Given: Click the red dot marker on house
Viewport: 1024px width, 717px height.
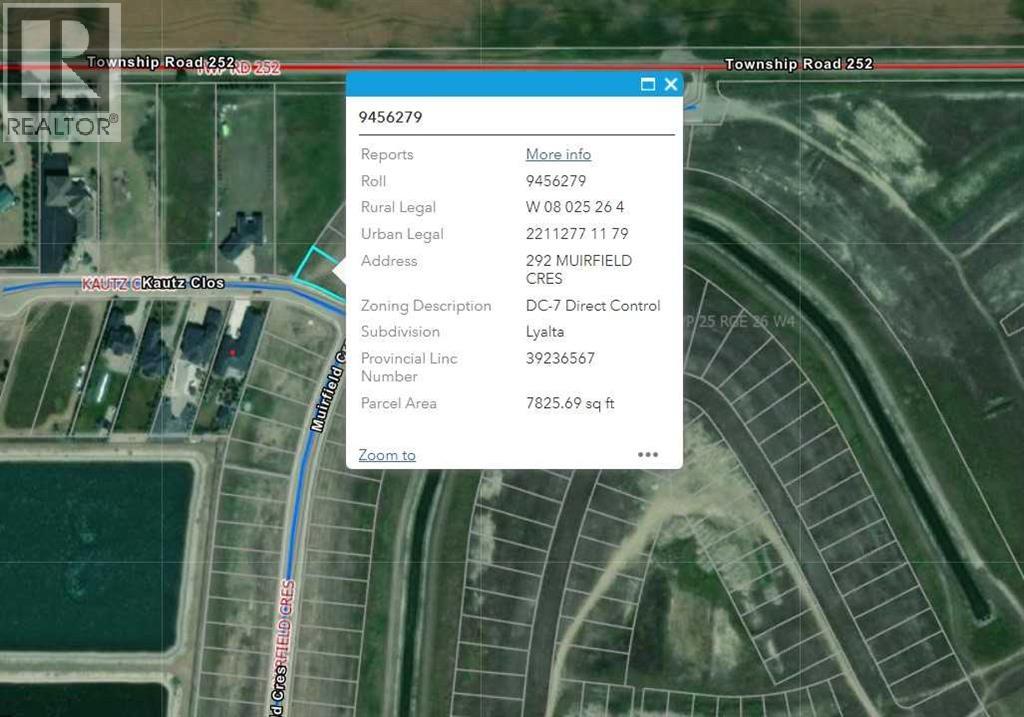Looking at the screenshot, I should tap(233, 352).
